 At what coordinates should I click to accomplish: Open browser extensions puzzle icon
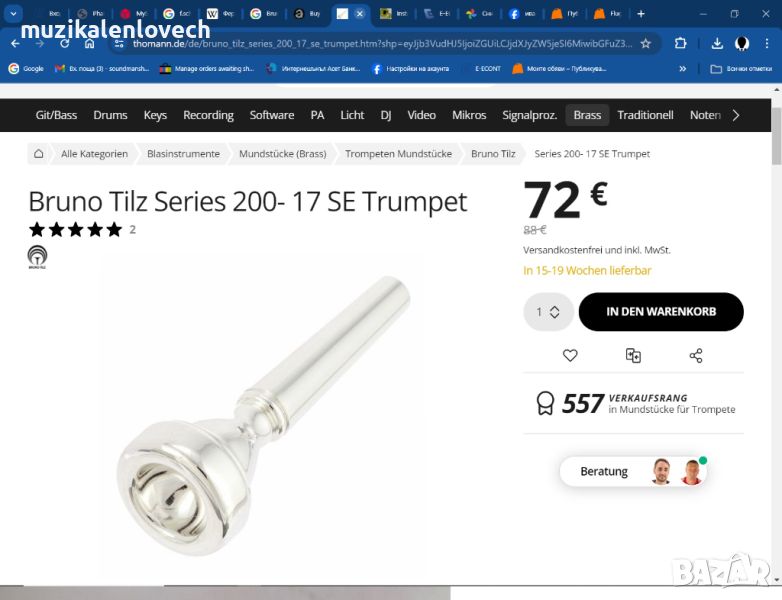[680, 43]
